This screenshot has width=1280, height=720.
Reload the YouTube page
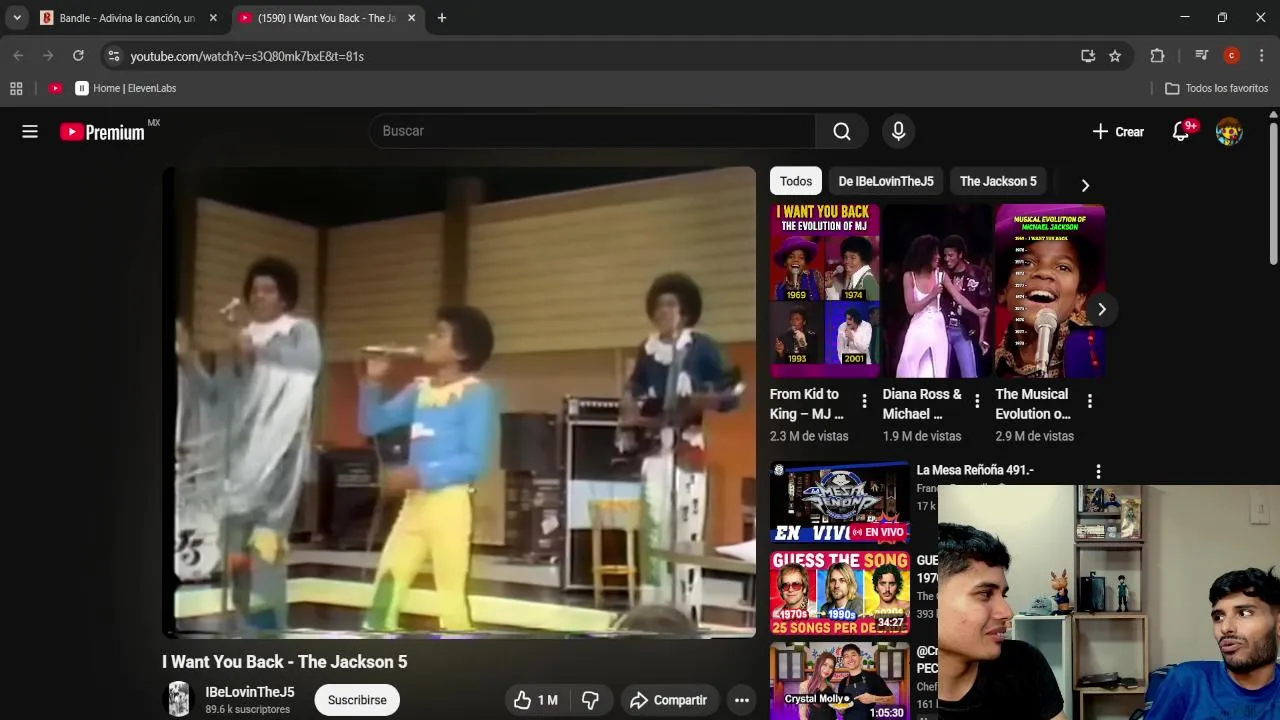click(78, 56)
